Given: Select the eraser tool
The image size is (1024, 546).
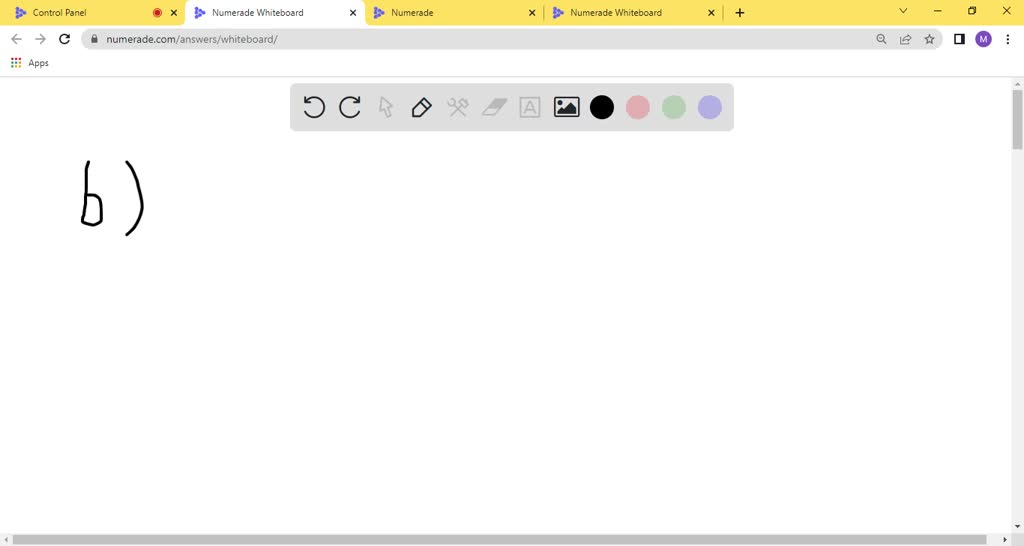Looking at the screenshot, I should [494, 107].
